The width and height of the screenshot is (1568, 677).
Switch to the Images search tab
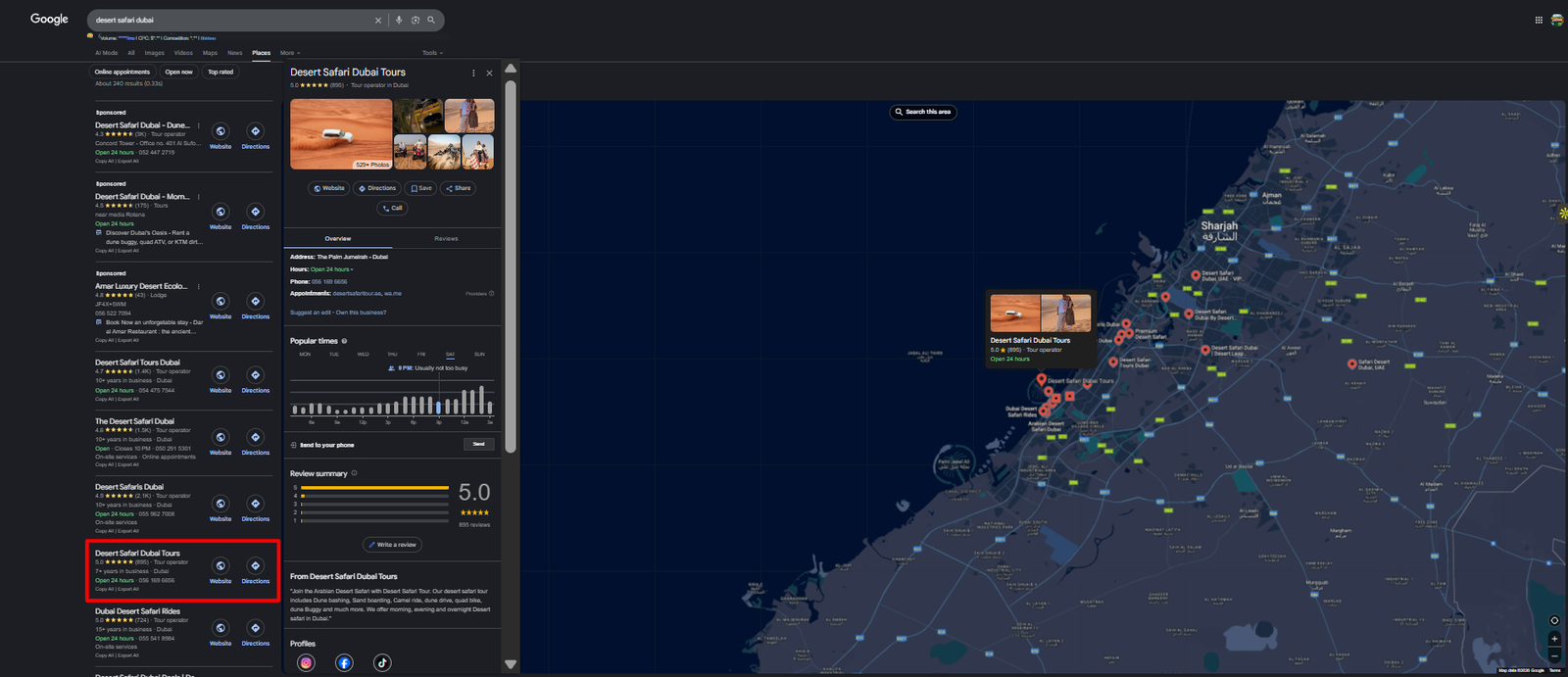pos(155,53)
